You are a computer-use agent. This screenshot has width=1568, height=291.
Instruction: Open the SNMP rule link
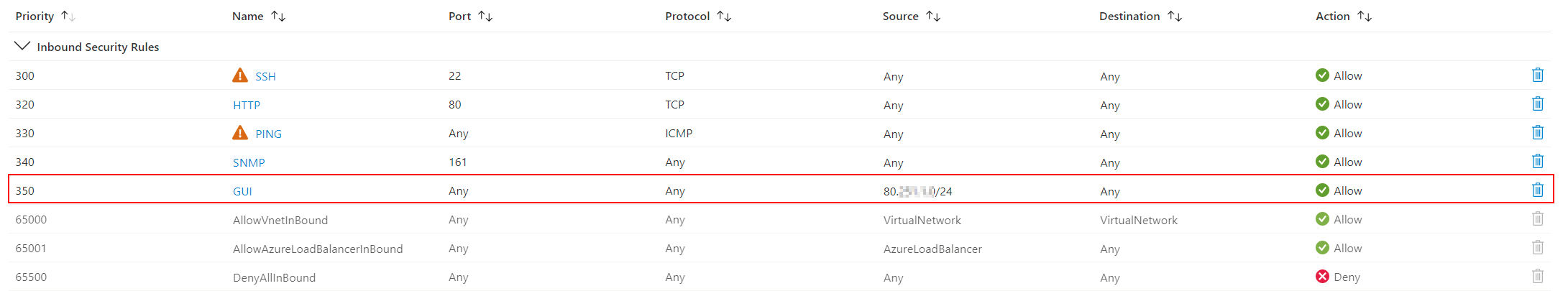pyautogui.click(x=249, y=162)
